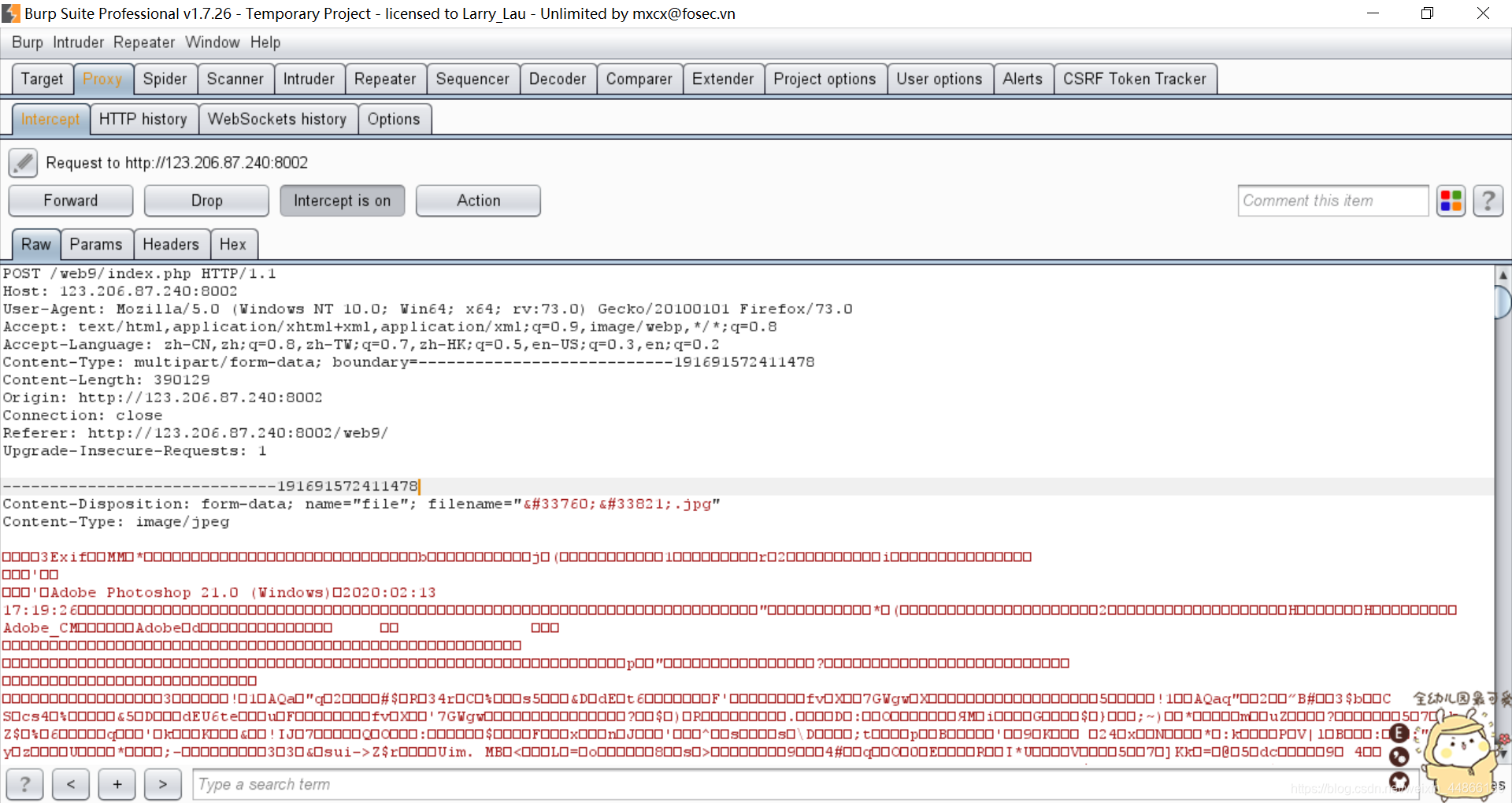
Task: Open the highlight color picker icon
Action: coord(1451,201)
